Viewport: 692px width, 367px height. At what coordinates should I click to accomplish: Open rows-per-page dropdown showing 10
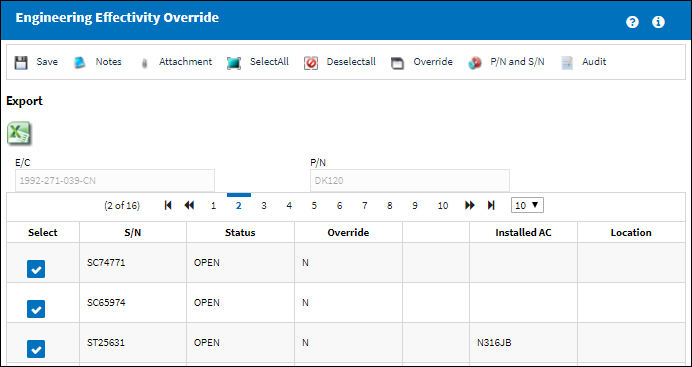click(527, 205)
